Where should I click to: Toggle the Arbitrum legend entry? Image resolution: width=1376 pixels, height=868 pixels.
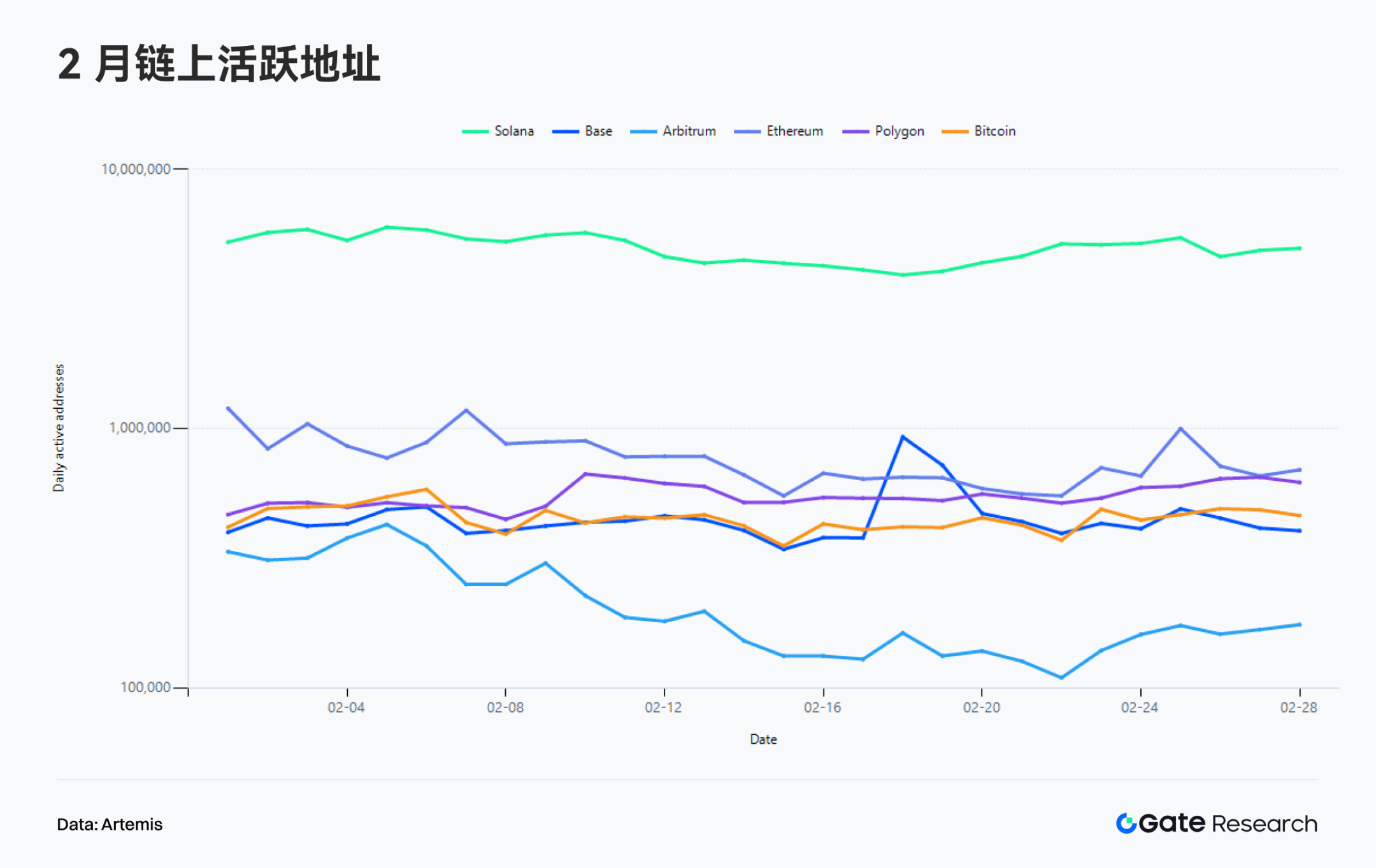pos(689,131)
